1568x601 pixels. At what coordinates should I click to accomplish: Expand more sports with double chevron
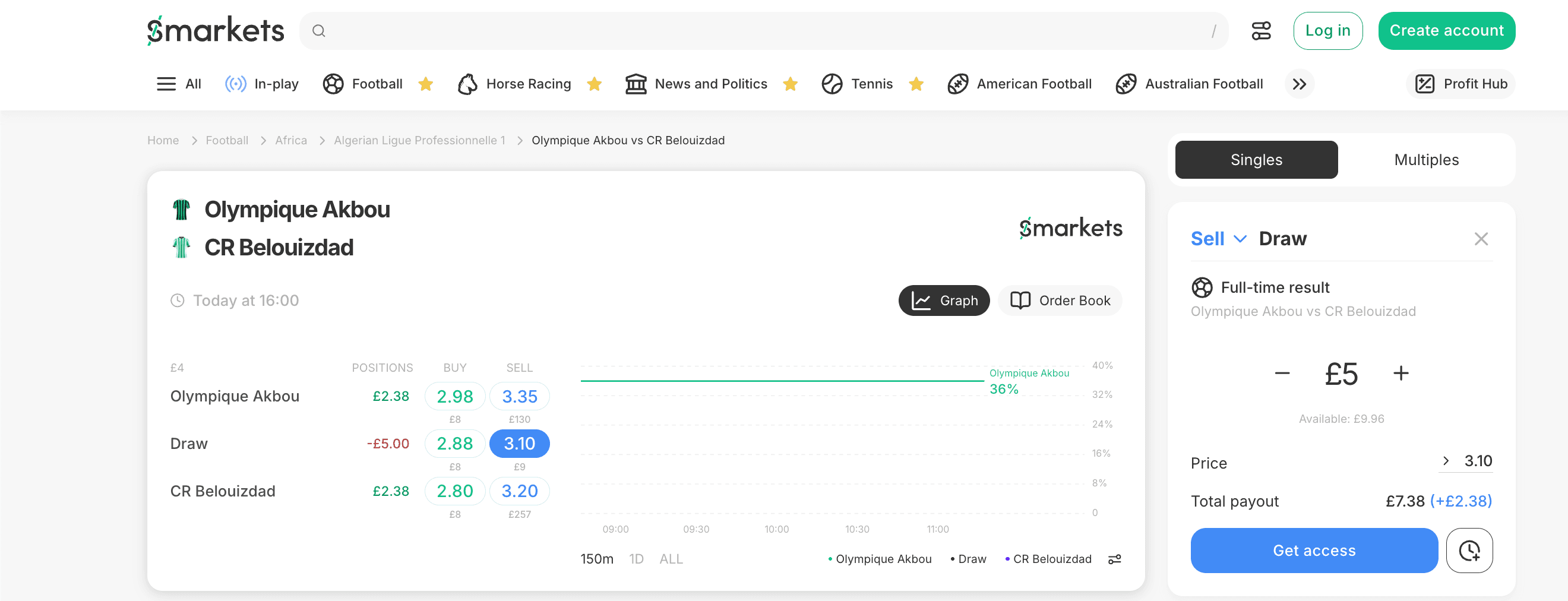pos(1299,84)
